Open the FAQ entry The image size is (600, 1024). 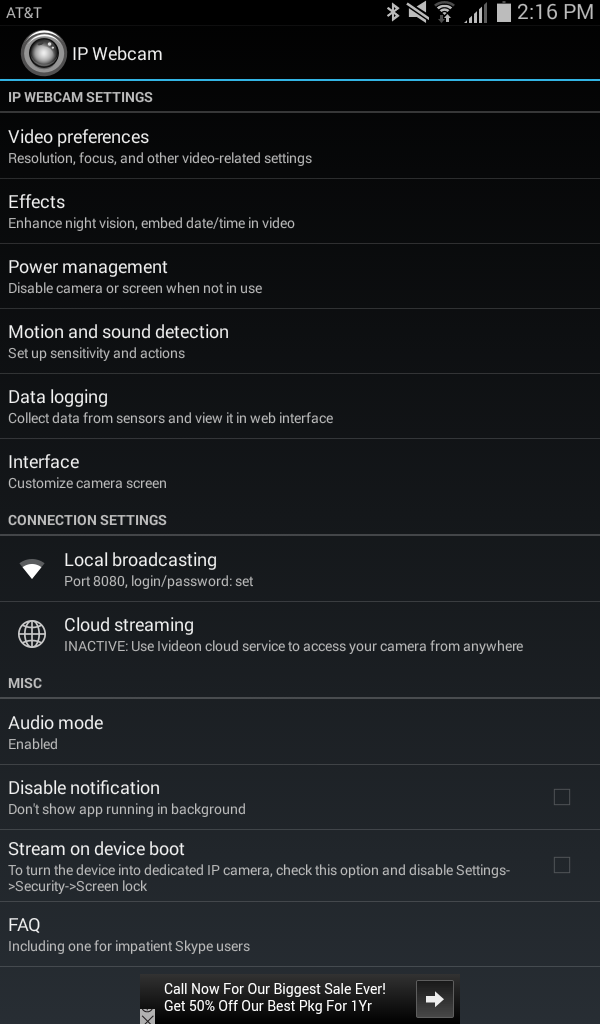[x=300, y=935]
